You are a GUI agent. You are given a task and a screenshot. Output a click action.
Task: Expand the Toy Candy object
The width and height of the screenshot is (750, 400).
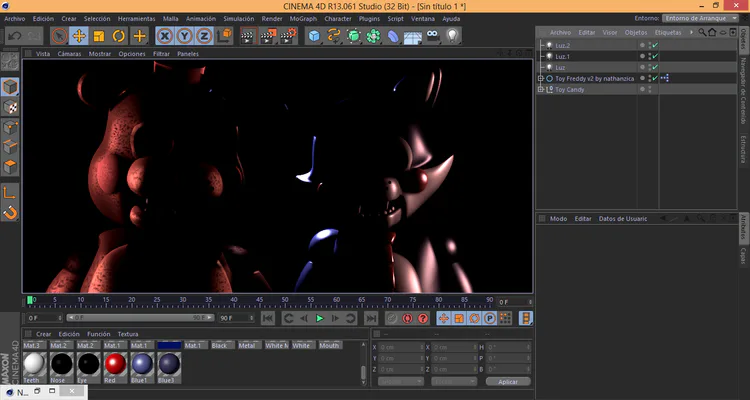coord(541,89)
